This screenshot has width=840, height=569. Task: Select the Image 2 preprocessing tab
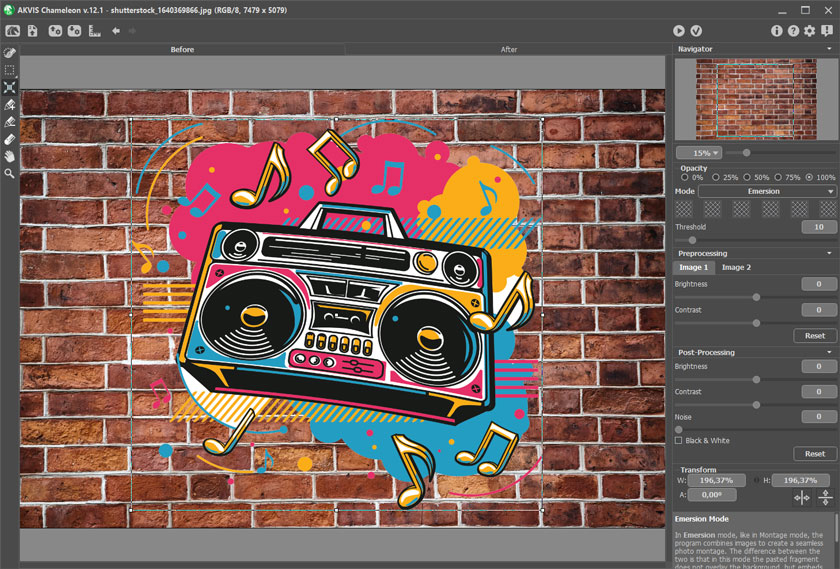tap(736, 267)
